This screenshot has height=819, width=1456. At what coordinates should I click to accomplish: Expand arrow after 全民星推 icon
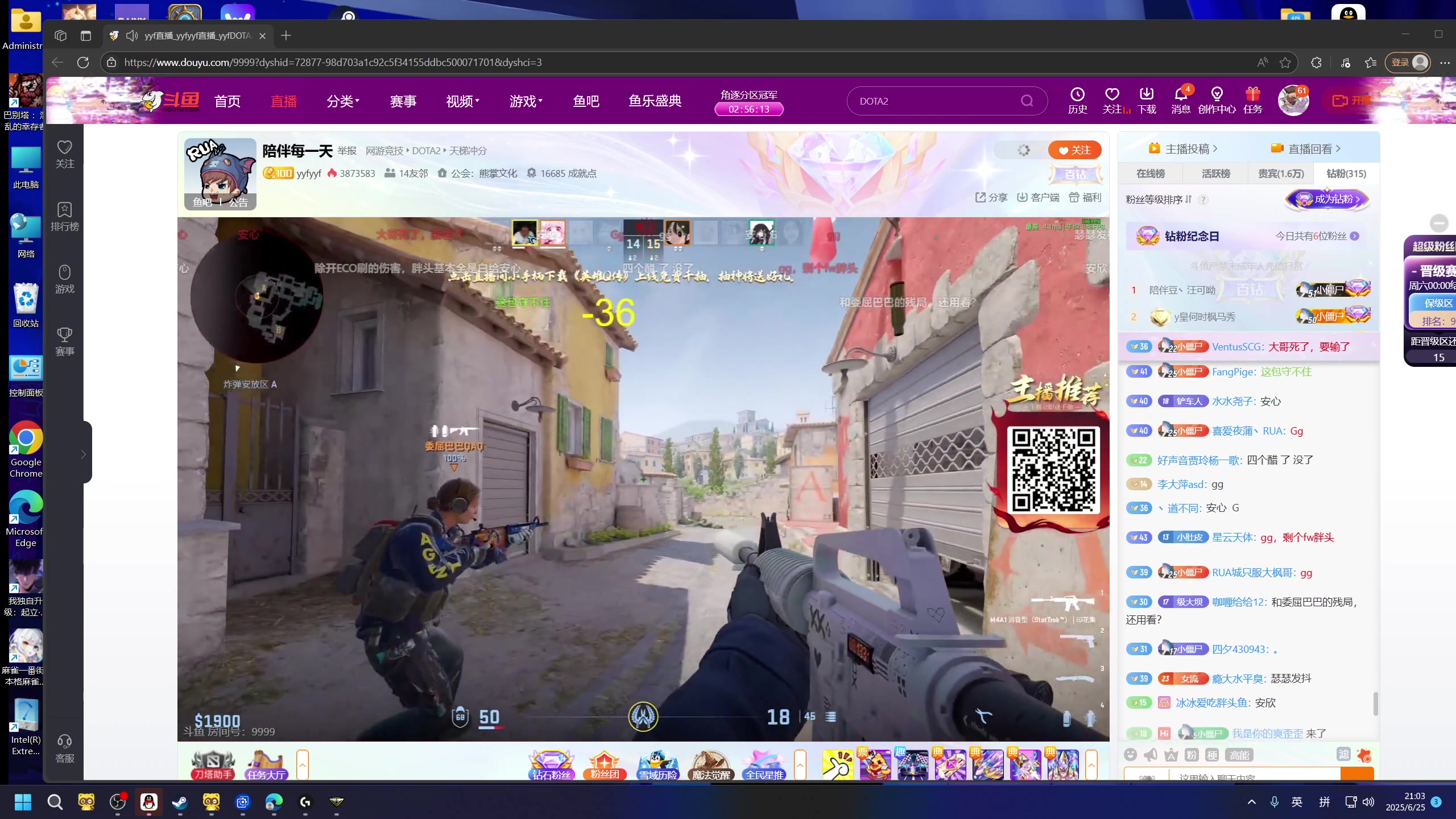click(x=800, y=765)
